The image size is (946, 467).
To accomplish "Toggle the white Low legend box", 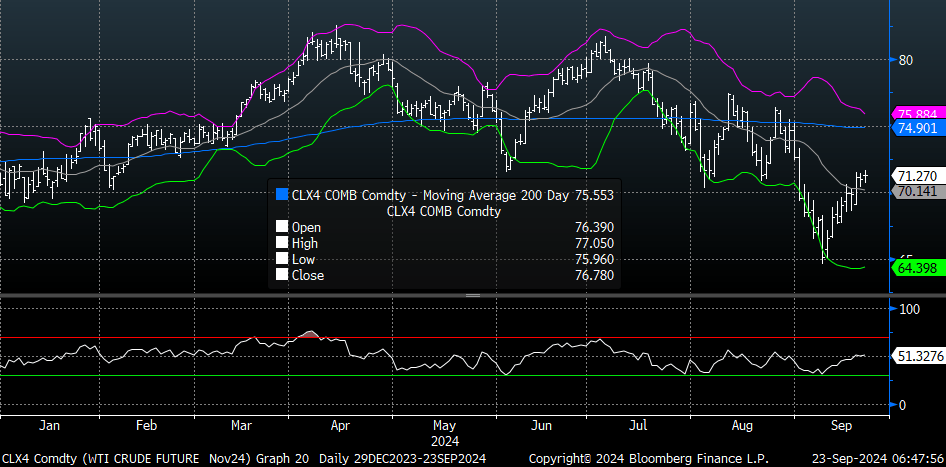I will pyautogui.click(x=282, y=259).
